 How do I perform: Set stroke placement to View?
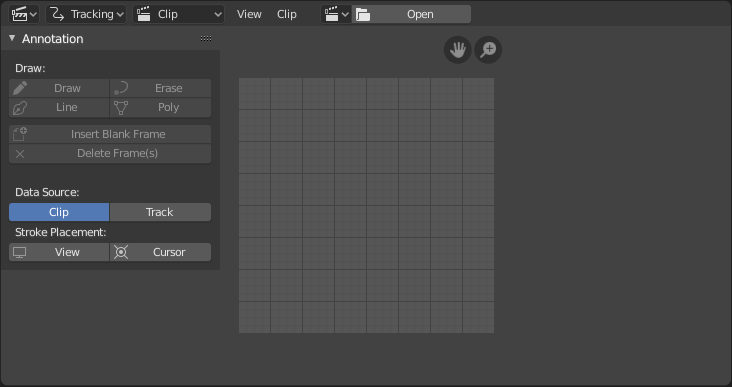pos(59,253)
